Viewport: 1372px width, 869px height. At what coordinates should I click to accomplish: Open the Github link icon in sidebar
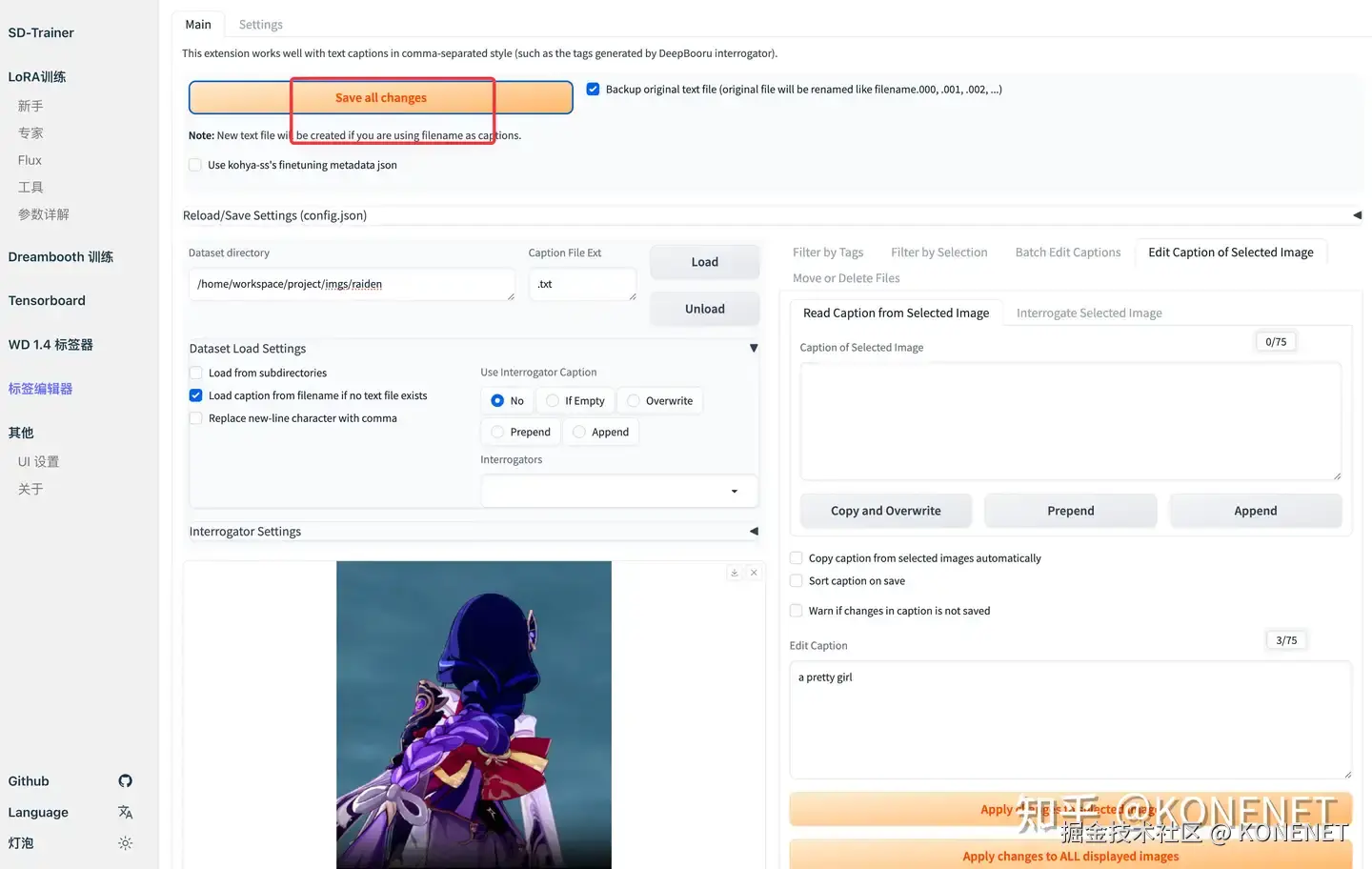pos(125,781)
